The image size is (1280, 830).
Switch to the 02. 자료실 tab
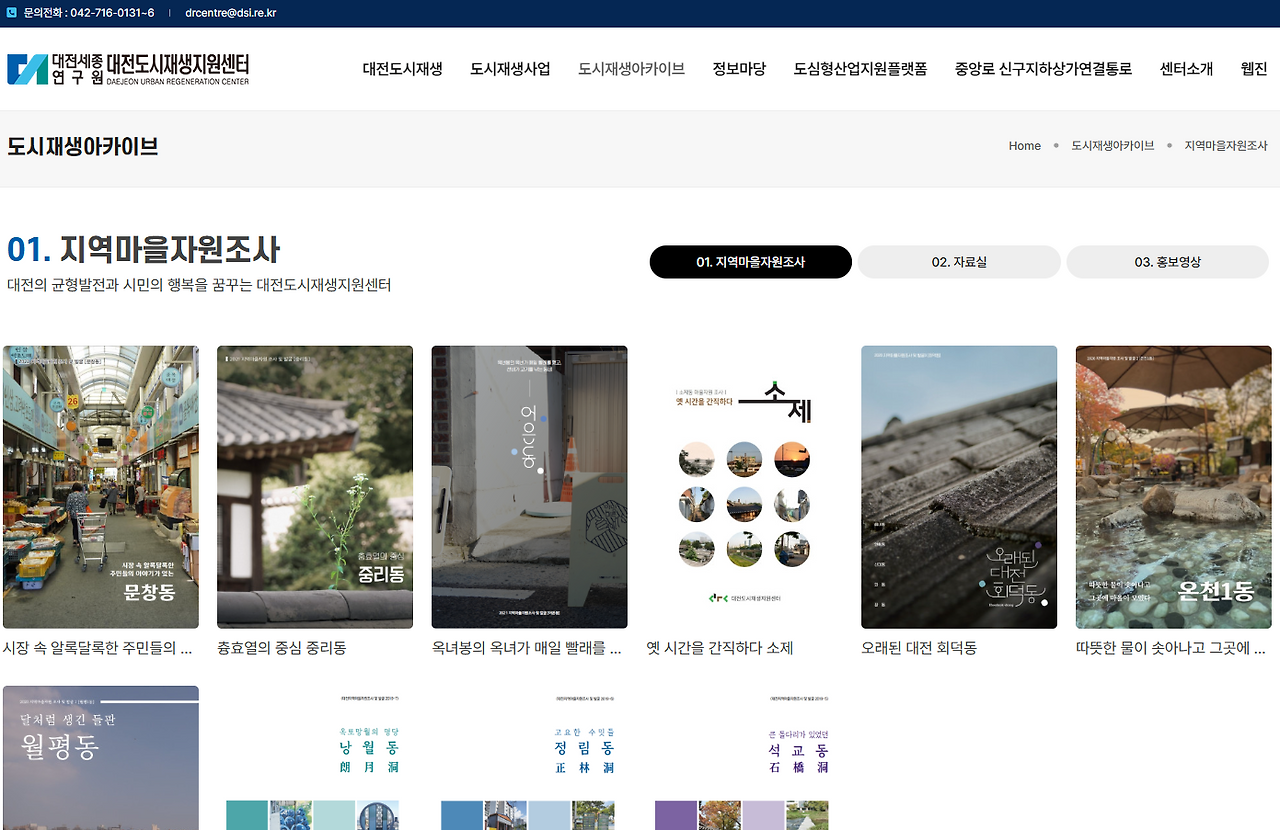click(x=959, y=262)
